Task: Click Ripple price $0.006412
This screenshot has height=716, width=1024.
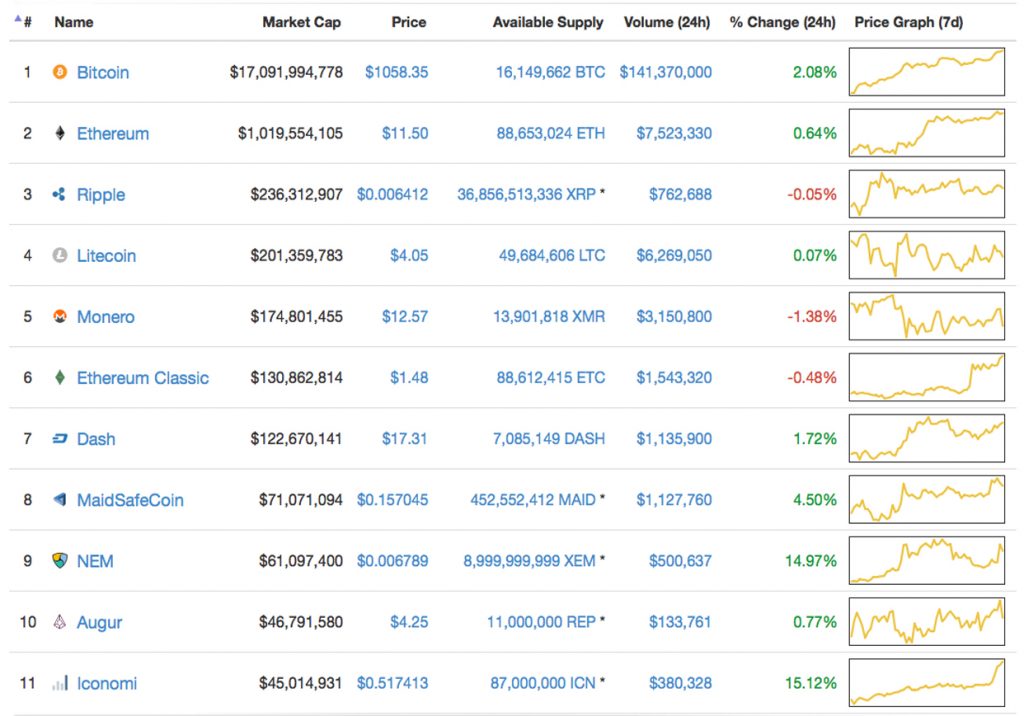Action: (x=392, y=195)
